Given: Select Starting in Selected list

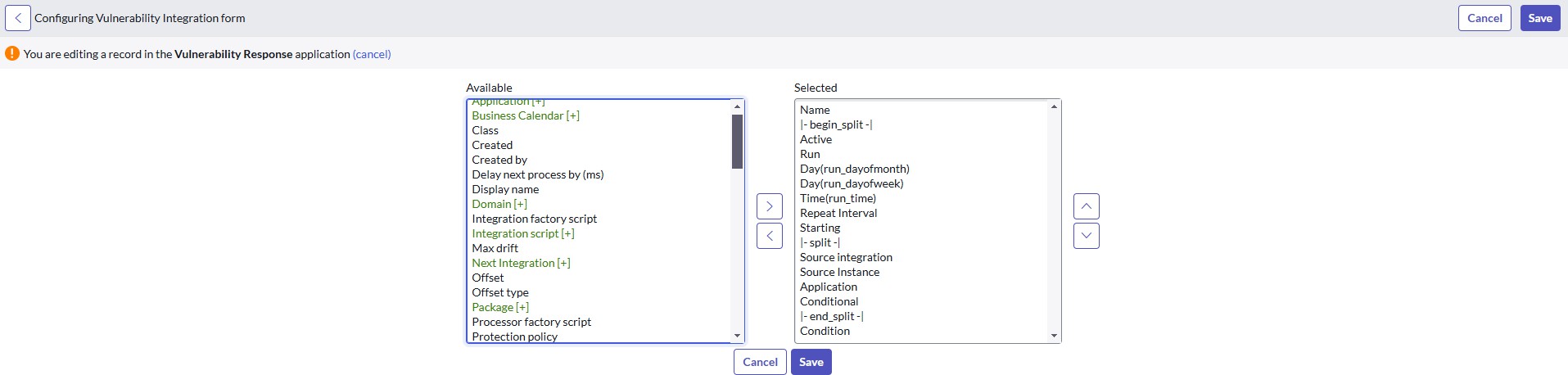Looking at the screenshot, I should click(922, 228).
